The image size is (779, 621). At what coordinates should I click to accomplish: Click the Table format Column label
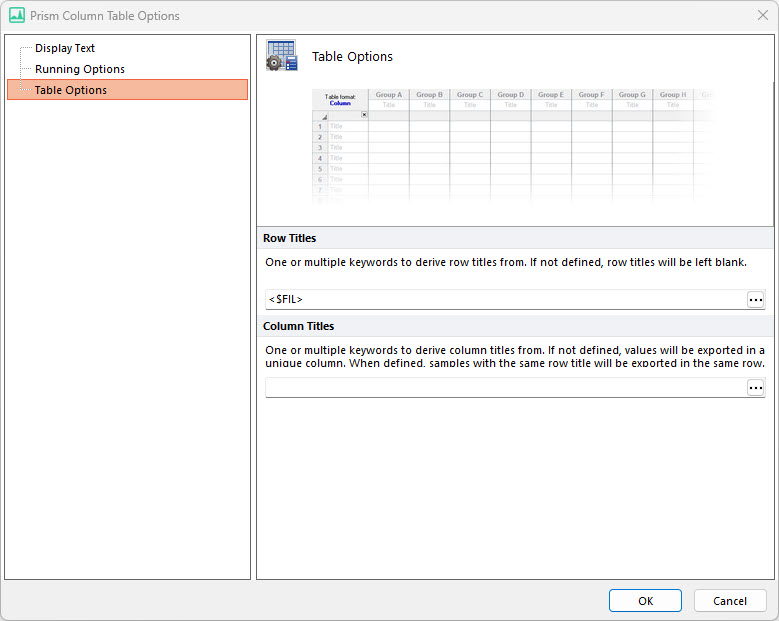coord(340,100)
